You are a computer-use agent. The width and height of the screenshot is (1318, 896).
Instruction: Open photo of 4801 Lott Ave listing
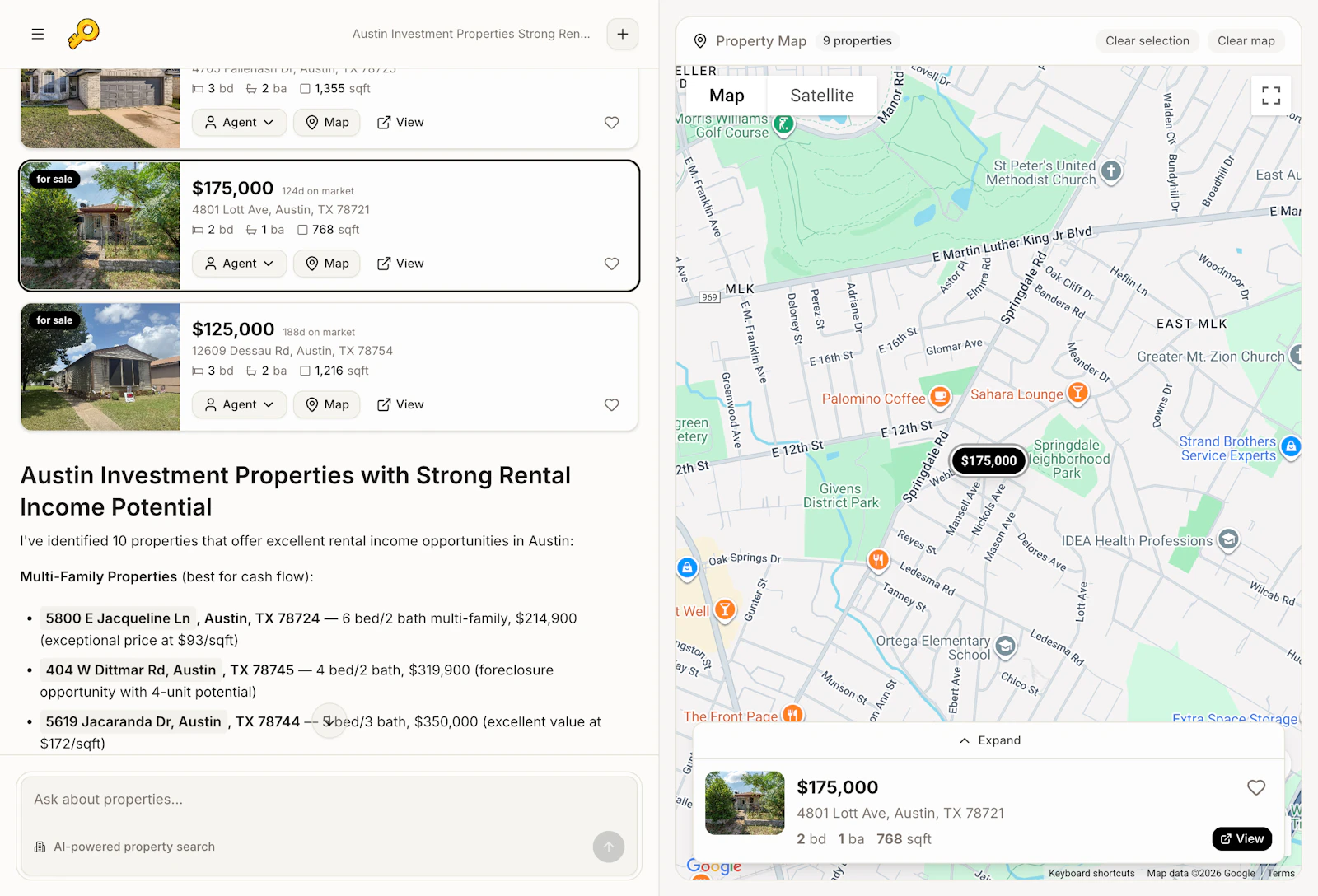pyautogui.click(x=100, y=226)
